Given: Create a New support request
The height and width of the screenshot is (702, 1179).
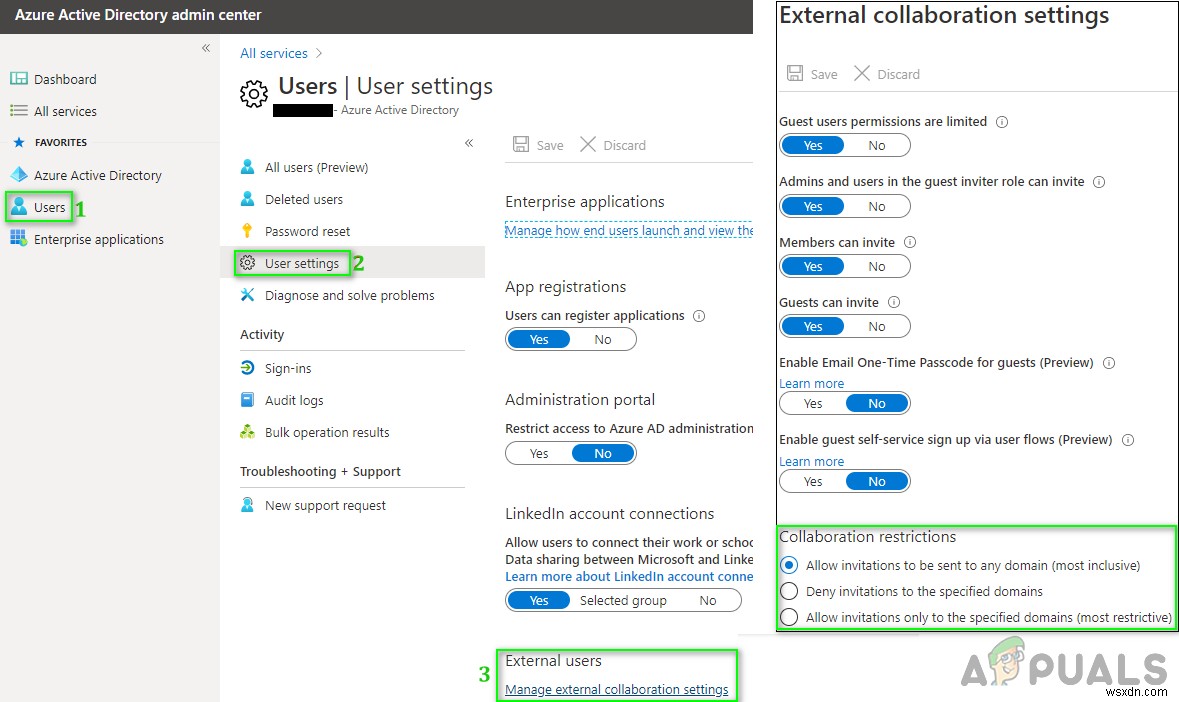Looking at the screenshot, I should pos(325,505).
